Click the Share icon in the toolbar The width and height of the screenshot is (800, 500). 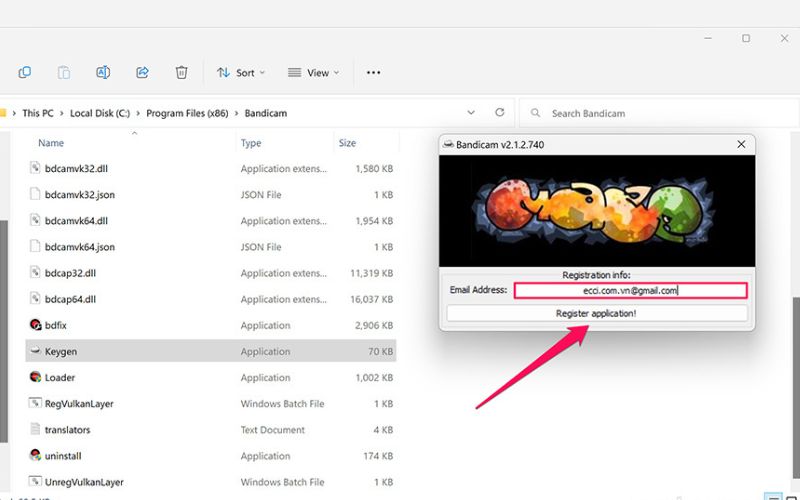pyautogui.click(x=142, y=72)
